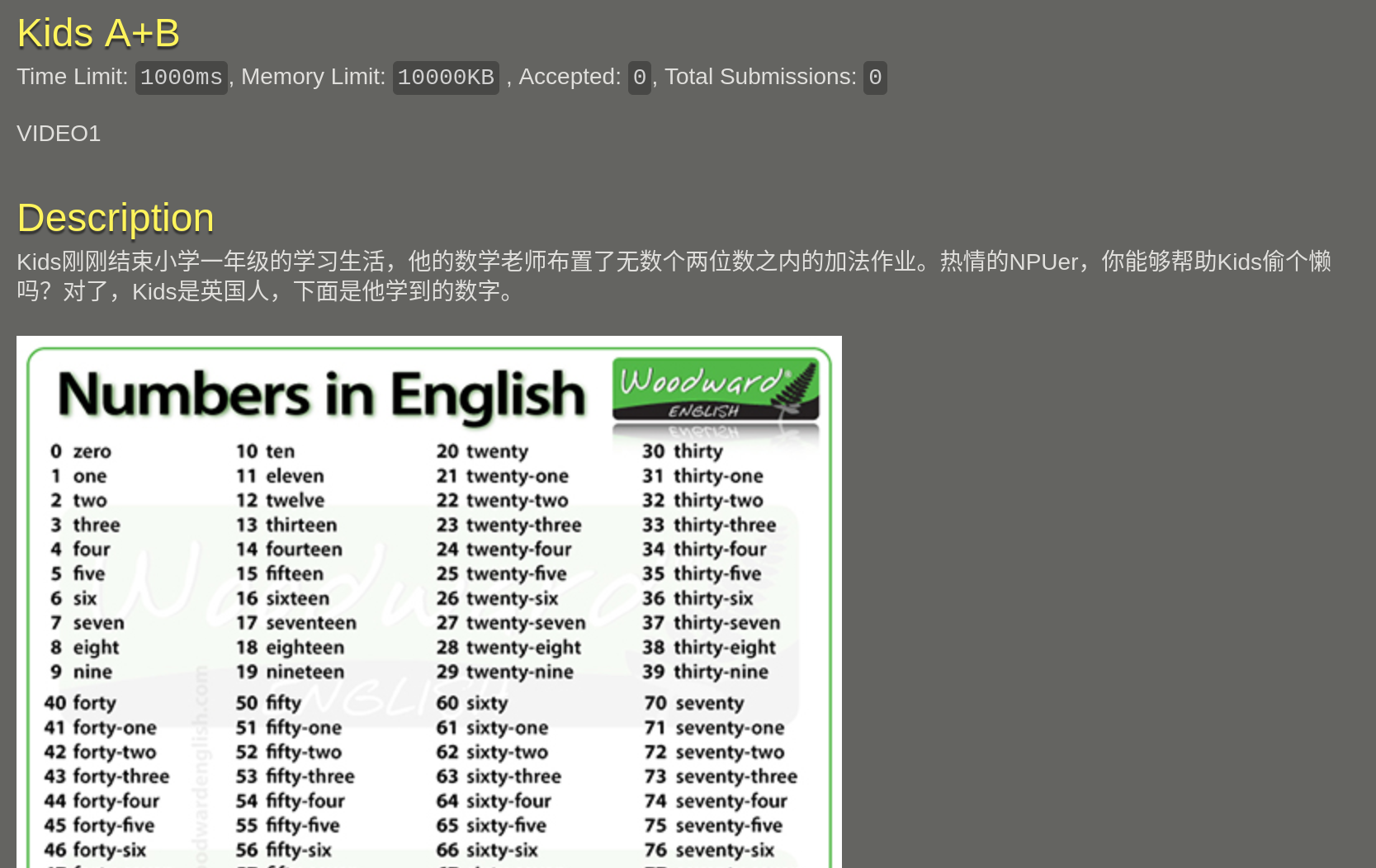Click the Description heading
This screenshot has height=868, width=1376.
pyautogui.click(x=116, y=218)
